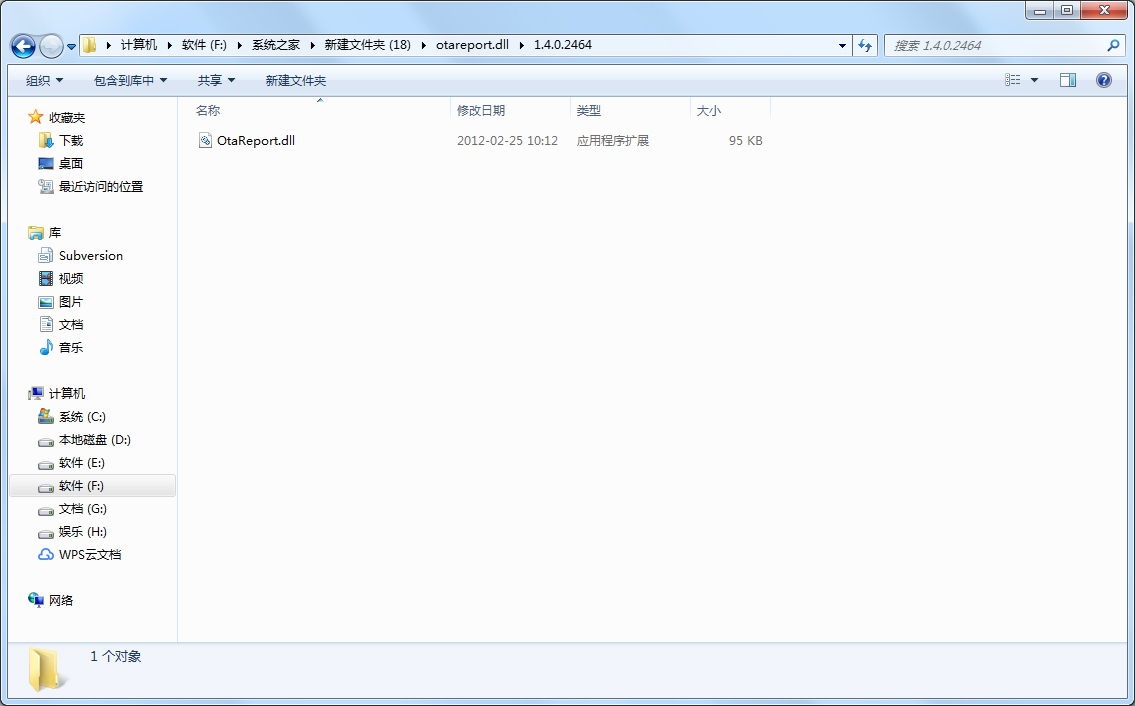The height and width of the screenshot is (706, 1135).
Task: Toggle the preview pane icon
Action: (1068, 80)
